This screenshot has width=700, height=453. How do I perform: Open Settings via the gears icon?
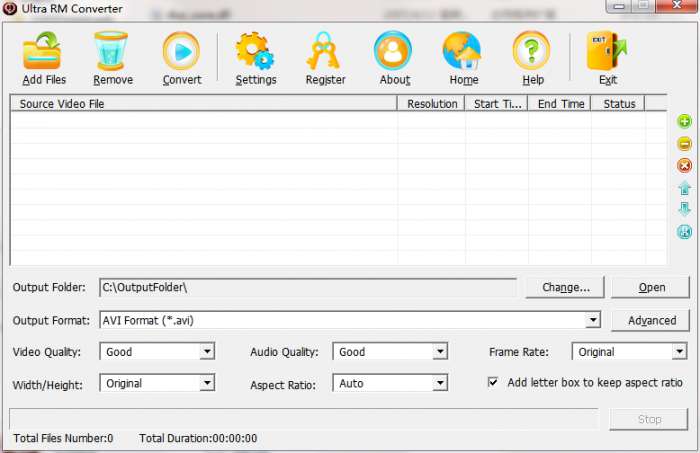[255, 51]
